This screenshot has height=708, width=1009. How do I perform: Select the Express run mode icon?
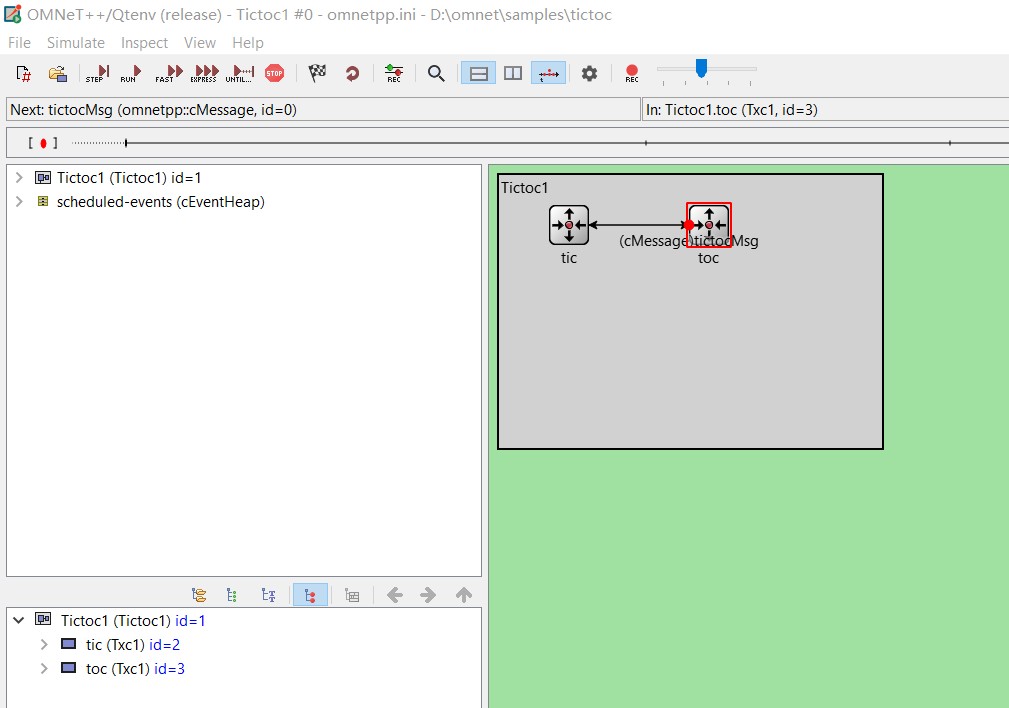204,72
